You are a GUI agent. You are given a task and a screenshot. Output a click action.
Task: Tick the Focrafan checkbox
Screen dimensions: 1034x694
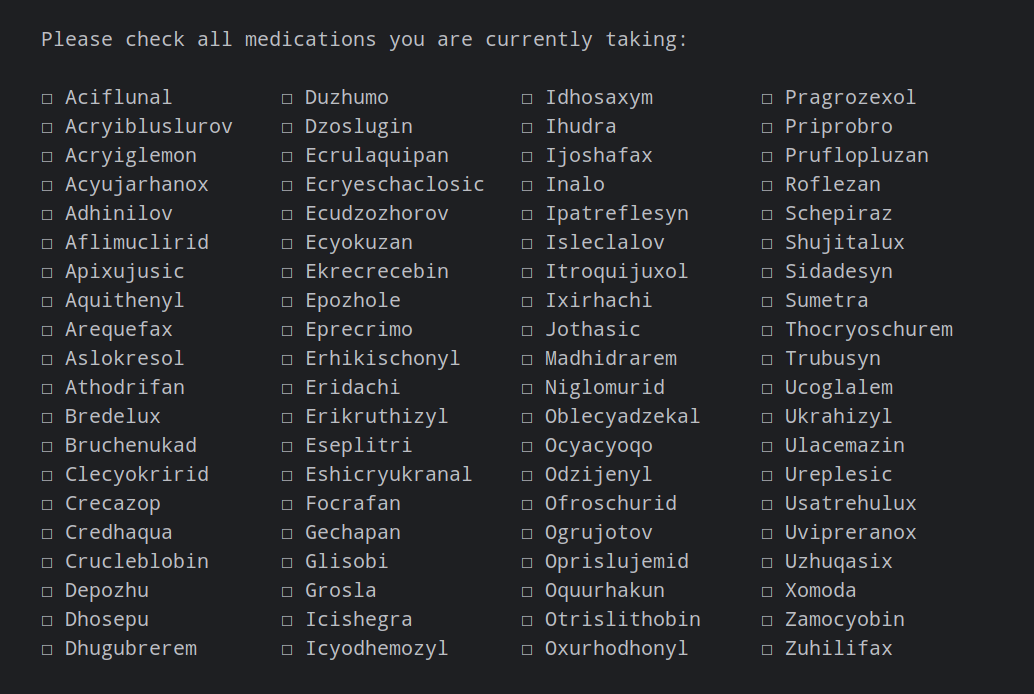pos(287,504)
